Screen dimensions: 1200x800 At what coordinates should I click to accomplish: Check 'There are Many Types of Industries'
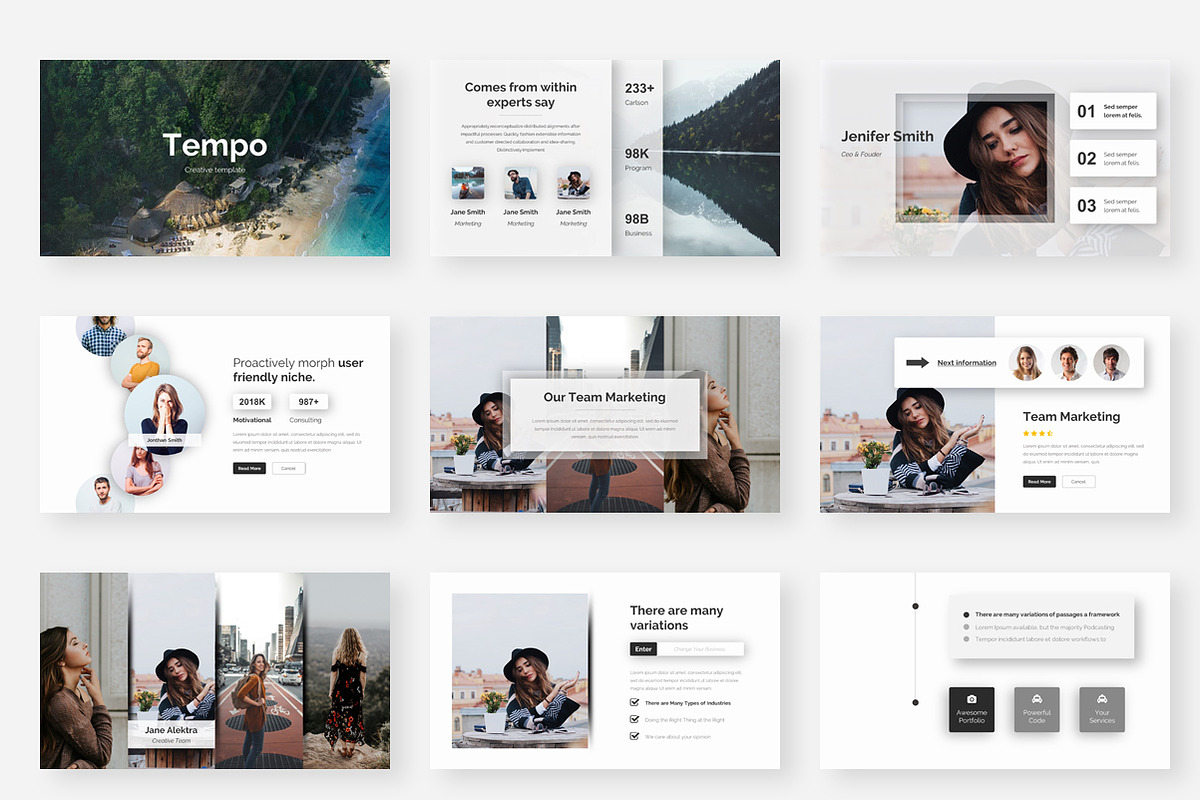[633, 702]
